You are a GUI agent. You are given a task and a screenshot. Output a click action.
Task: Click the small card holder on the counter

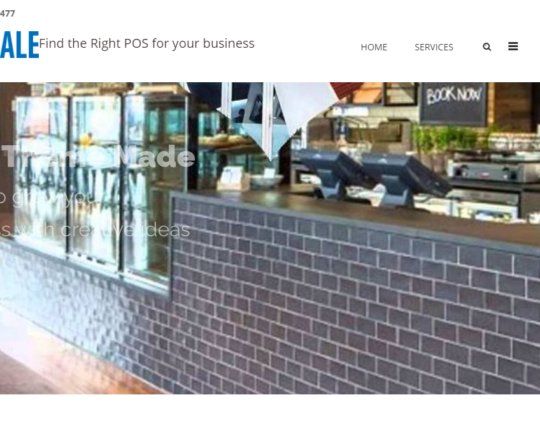pyautogui.click(x=233, y=178)
